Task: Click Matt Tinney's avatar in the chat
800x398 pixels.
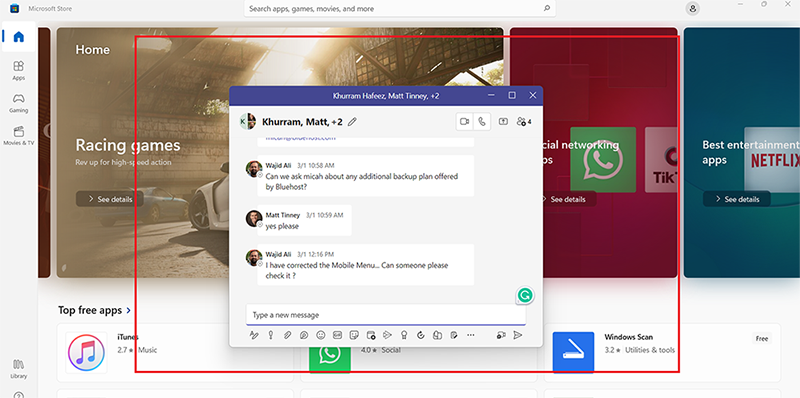Action: click(x=254, y=218)
